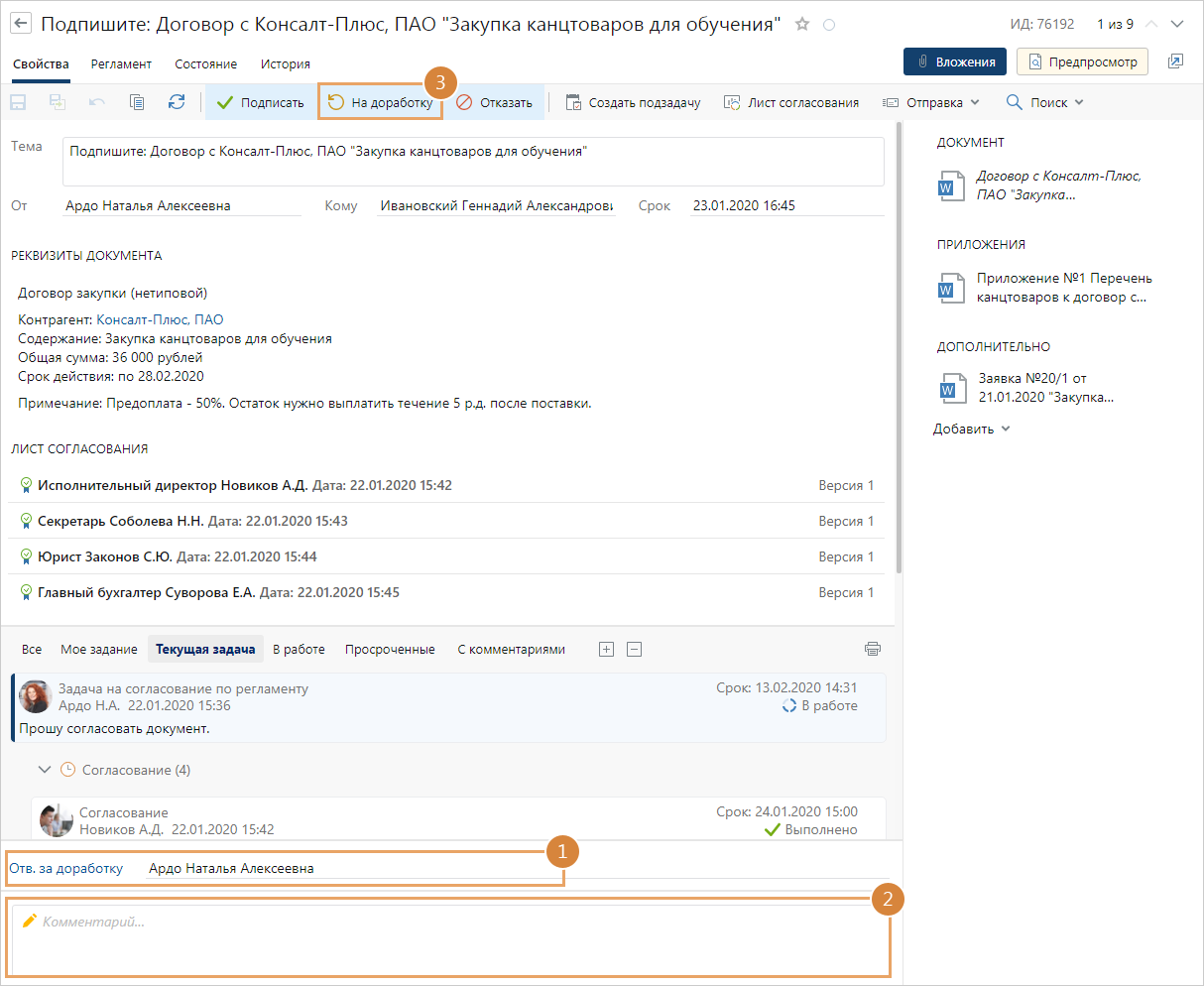Click the Подписать button

261,102
